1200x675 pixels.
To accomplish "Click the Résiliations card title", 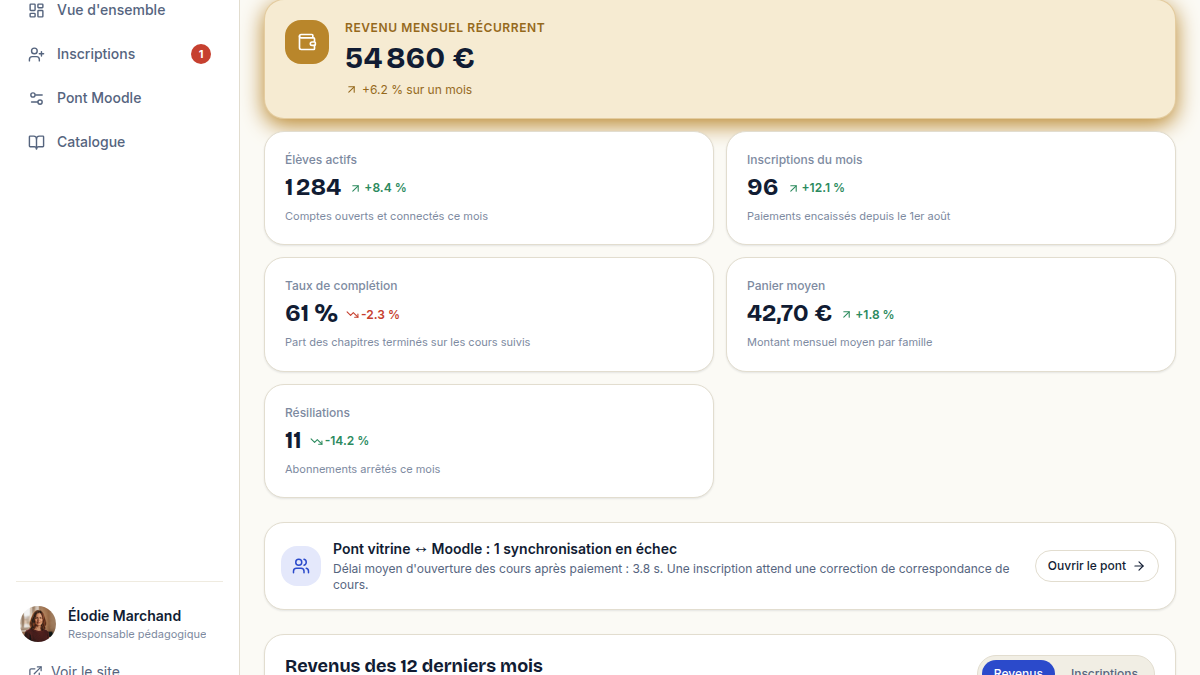I will click(x=317, y=413).
